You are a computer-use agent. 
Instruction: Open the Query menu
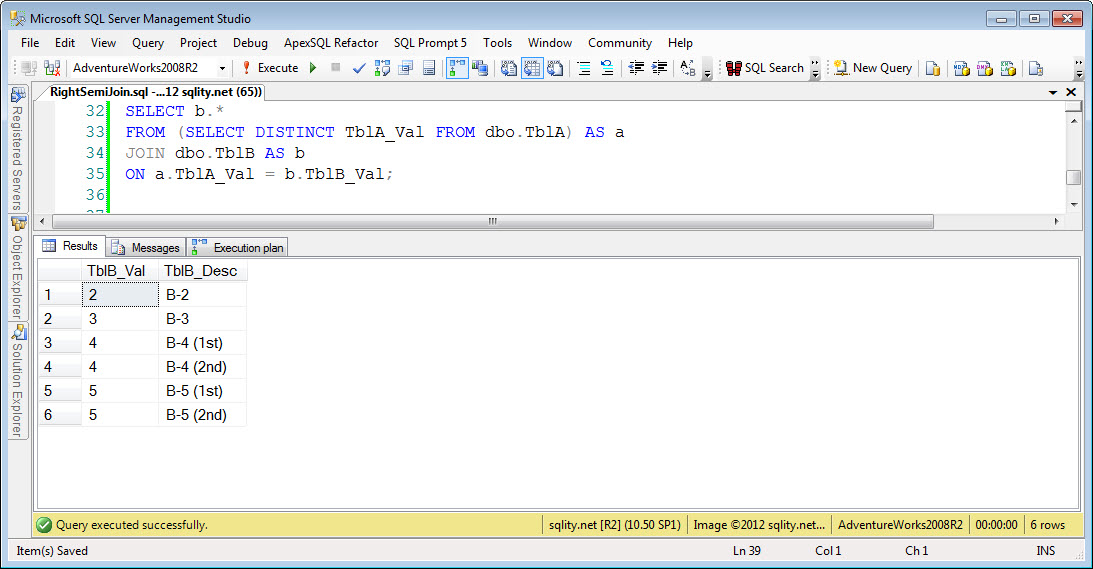click(x=148, y=43)
